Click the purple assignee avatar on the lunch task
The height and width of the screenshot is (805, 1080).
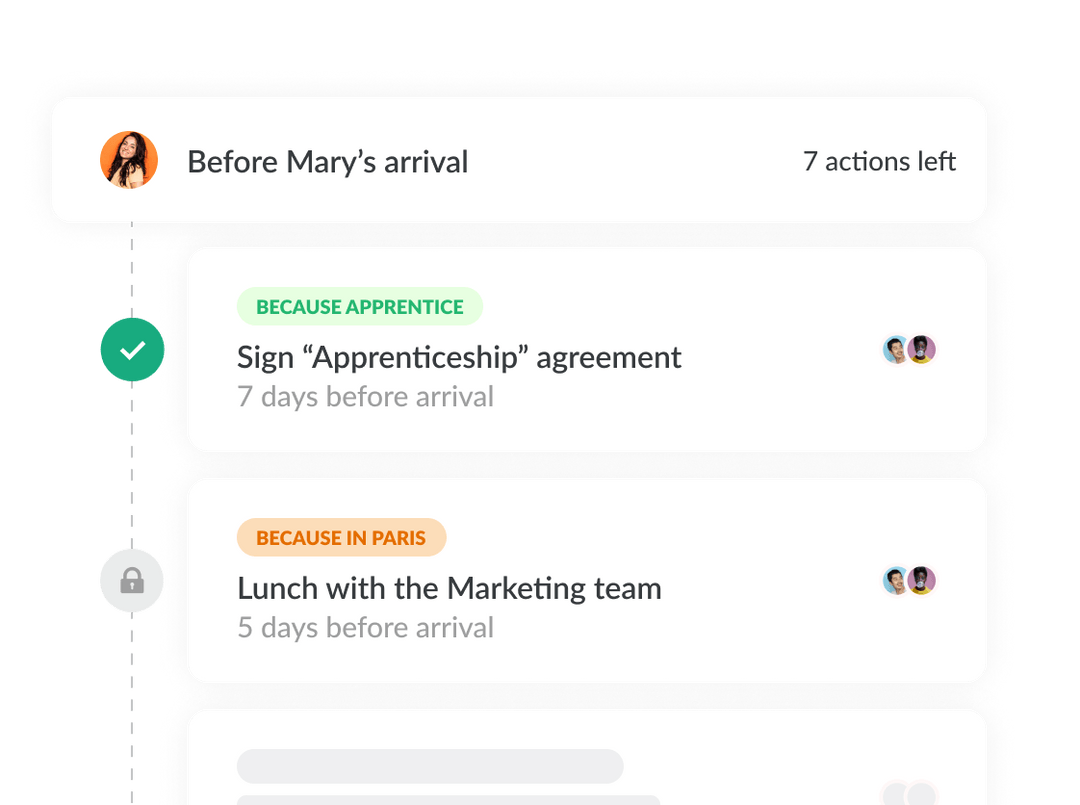pos(921,580)
